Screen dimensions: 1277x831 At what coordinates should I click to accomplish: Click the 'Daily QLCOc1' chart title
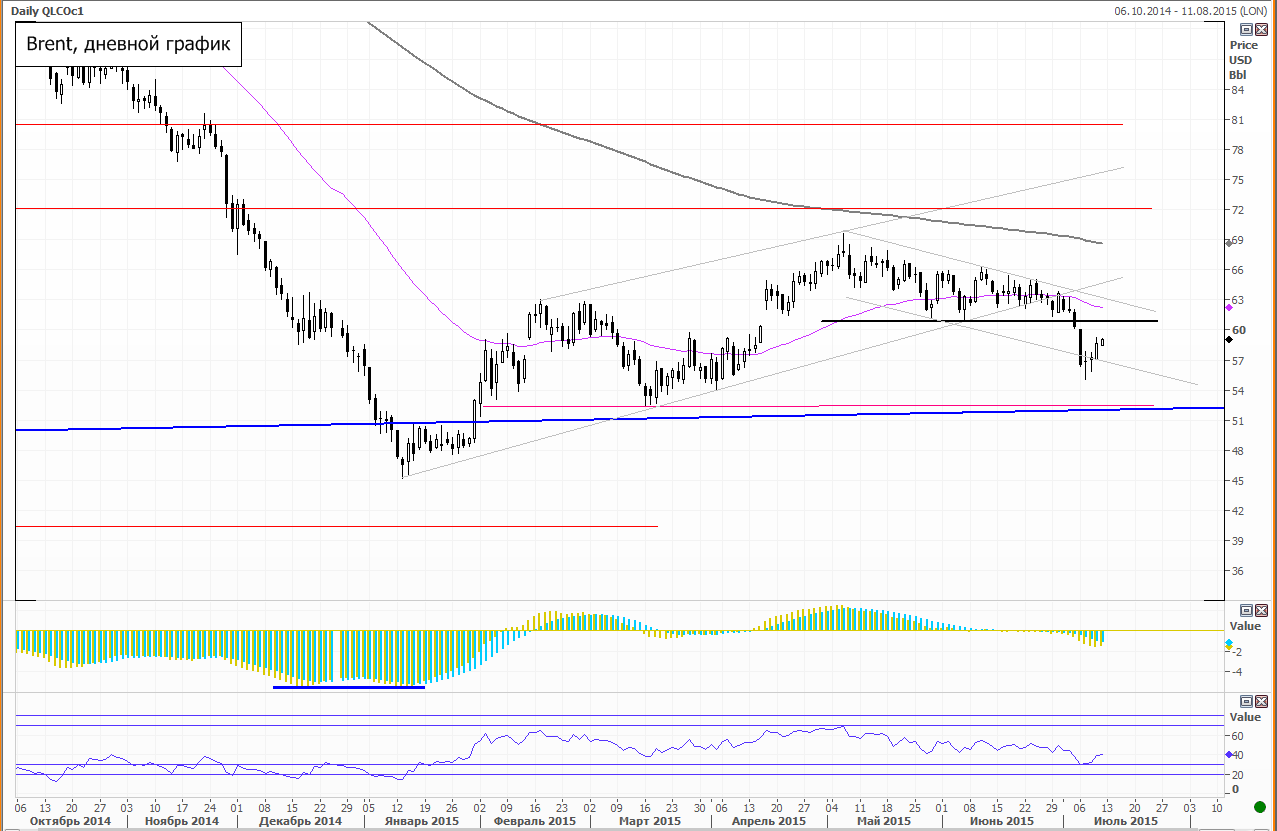47,11
